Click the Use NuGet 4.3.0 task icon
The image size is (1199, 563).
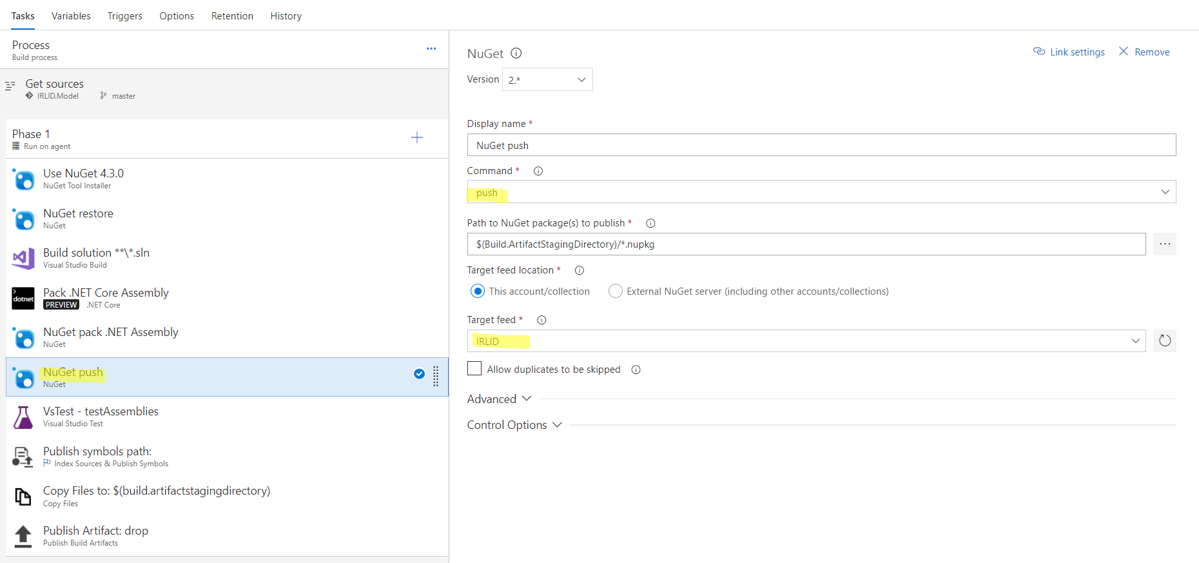coord(23,180)
